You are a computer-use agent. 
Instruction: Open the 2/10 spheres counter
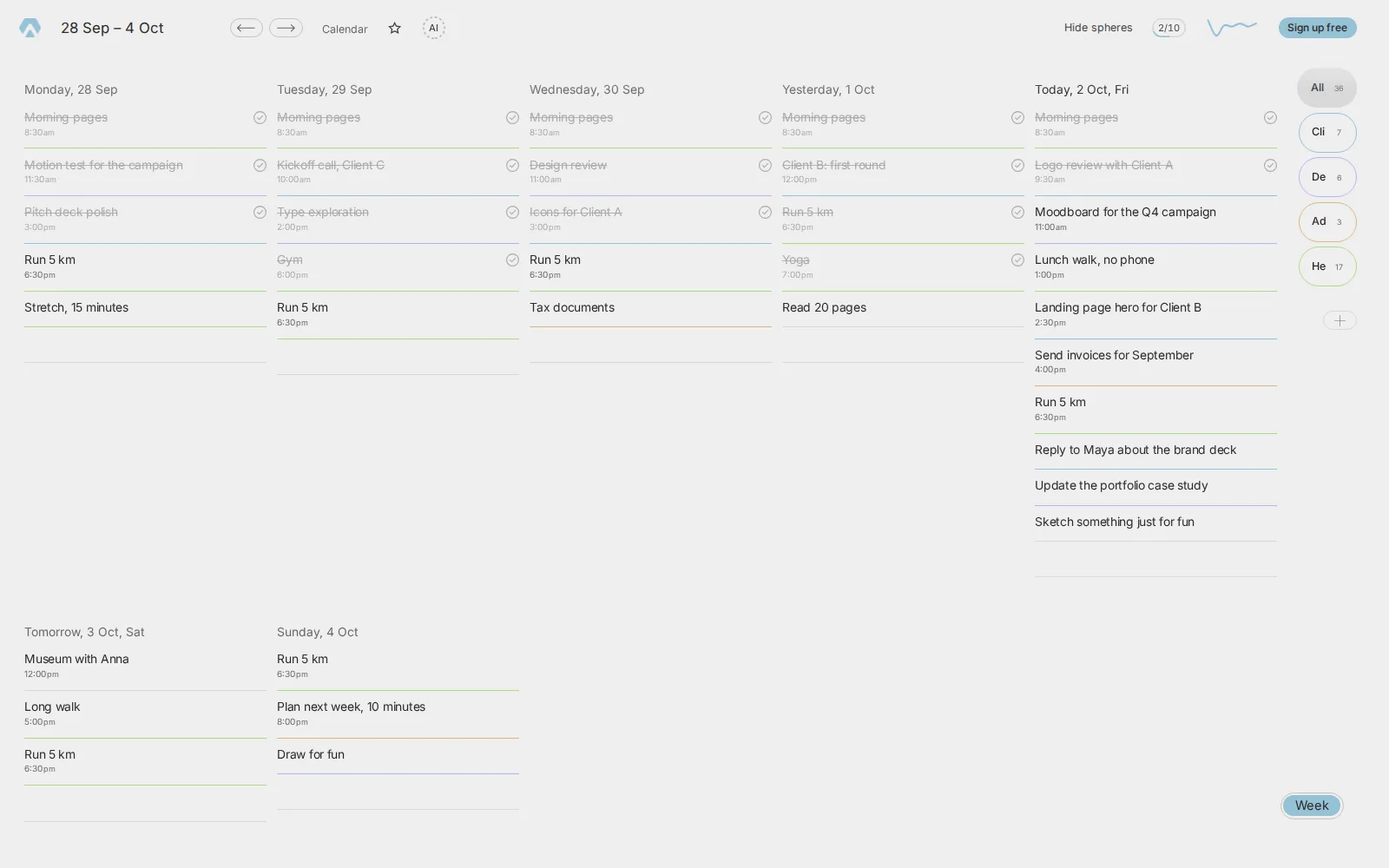point(1168,28)
